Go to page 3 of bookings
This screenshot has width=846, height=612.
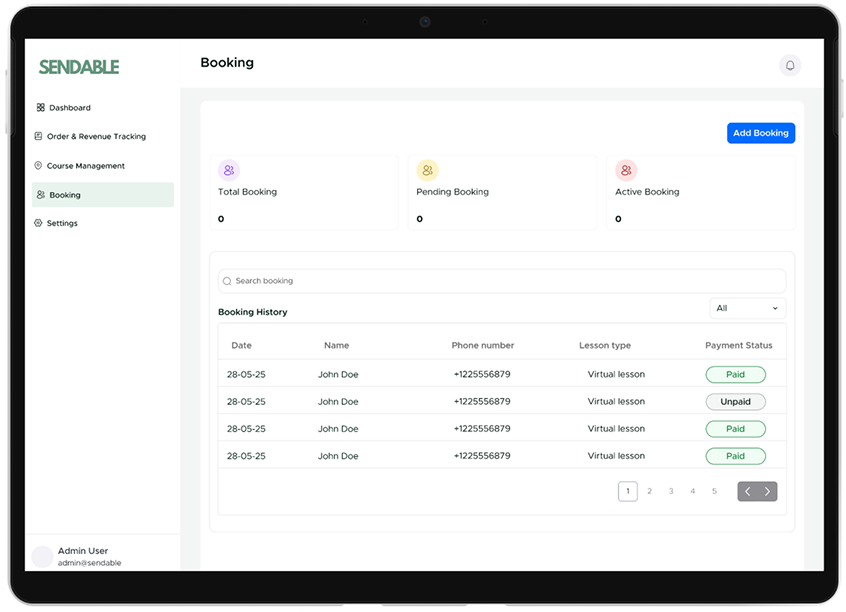pos(671,491)
